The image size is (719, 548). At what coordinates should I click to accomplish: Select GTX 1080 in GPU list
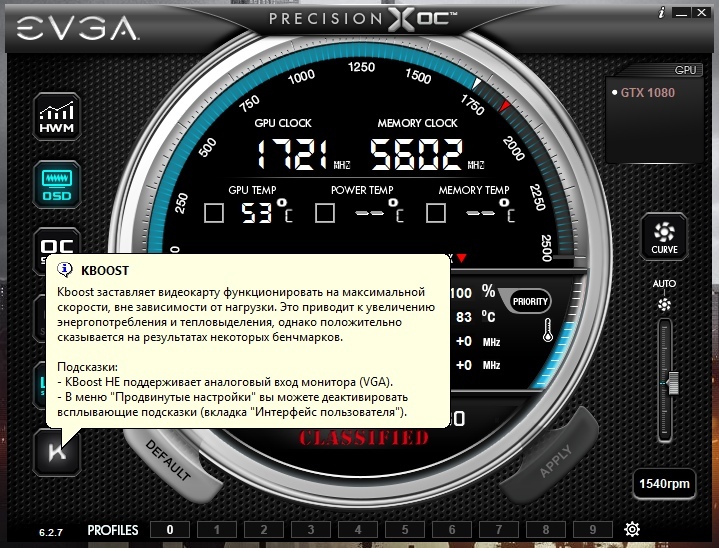pyautogui.click(x=647, y=93)
